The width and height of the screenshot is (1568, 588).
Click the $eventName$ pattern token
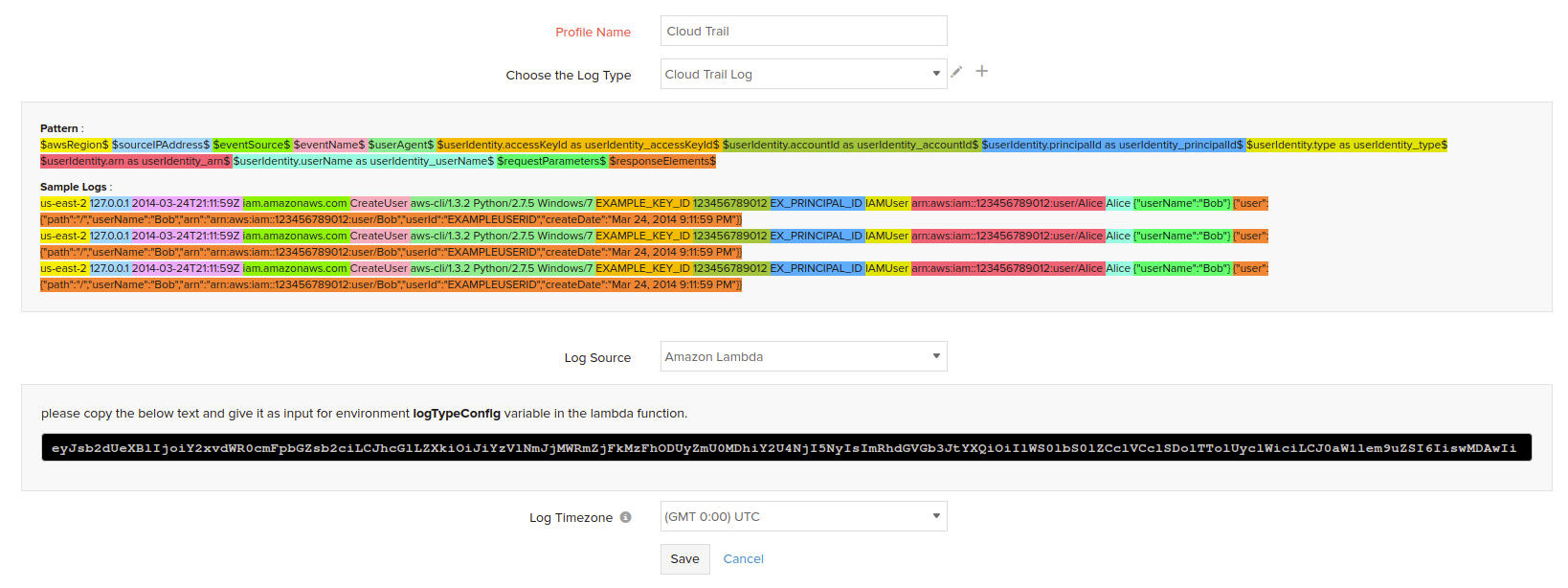point(329,145)
